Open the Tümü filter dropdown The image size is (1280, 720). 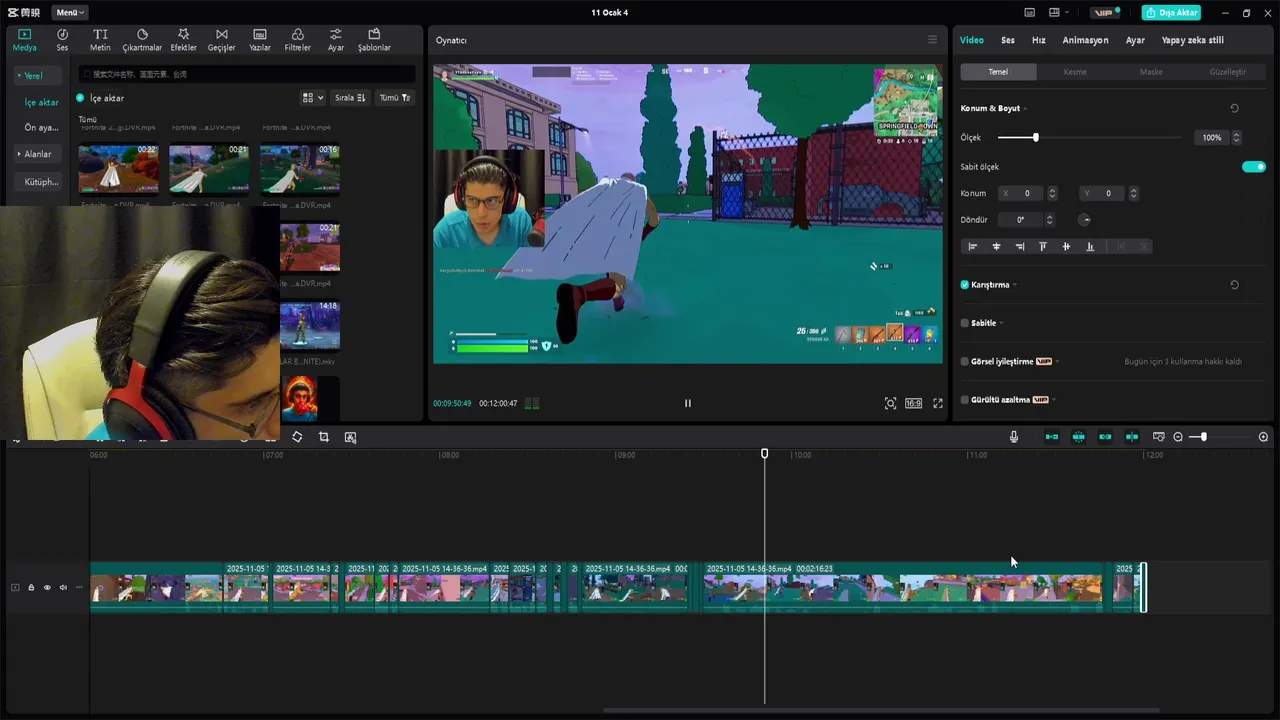pos(395,98)
